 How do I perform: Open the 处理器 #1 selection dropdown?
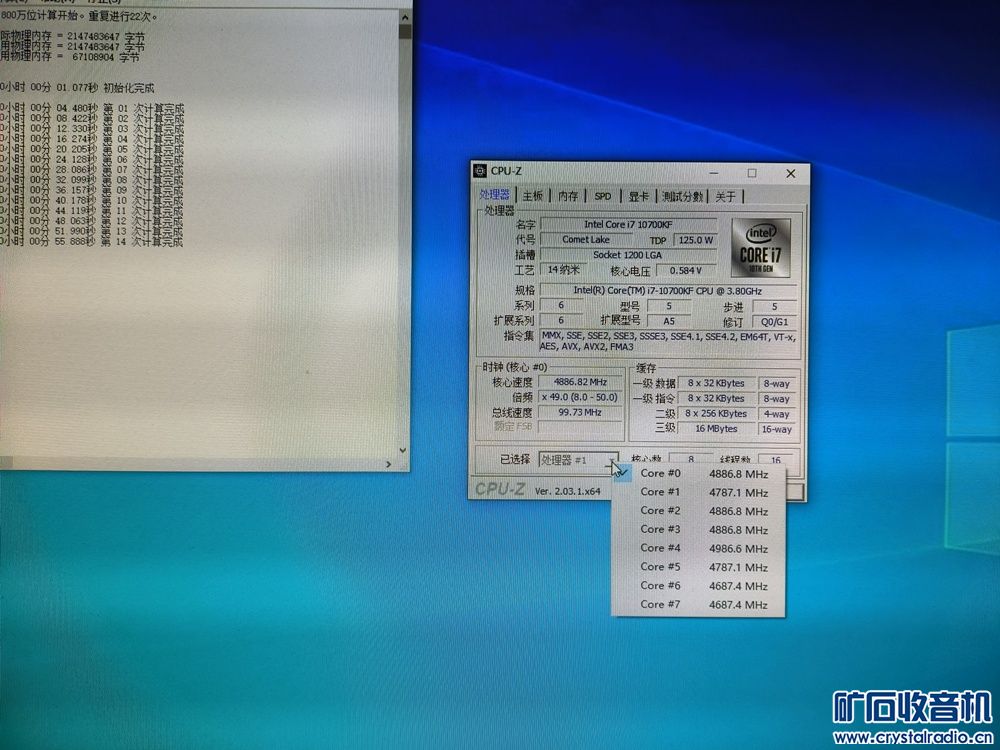[578, 459]
